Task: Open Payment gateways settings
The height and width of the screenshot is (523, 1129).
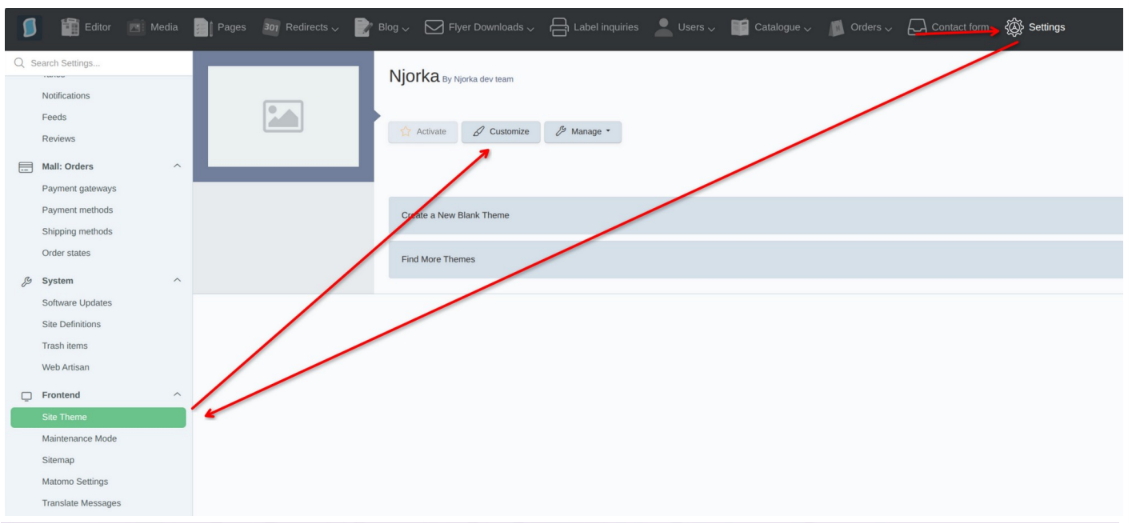Action: coord(78,189)
